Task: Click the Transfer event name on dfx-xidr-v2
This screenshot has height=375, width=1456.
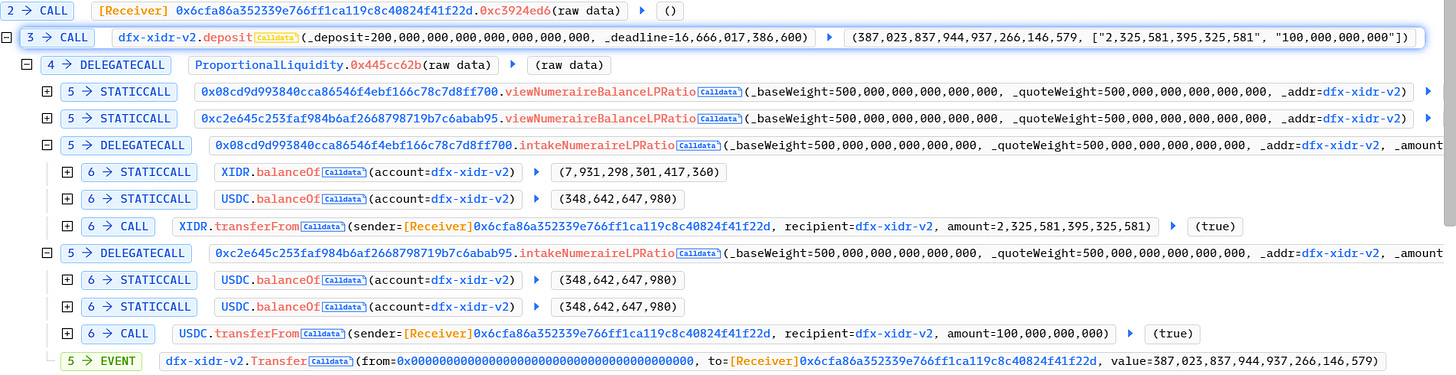Action: (279, 360)
